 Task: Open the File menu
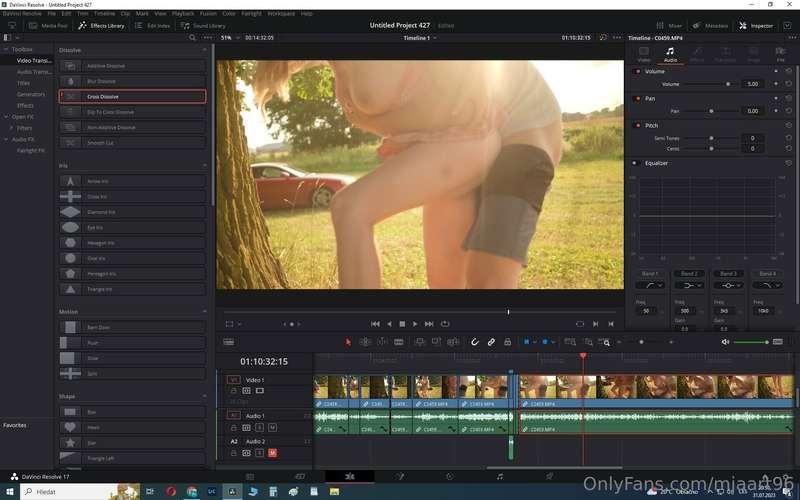point(52,14)
